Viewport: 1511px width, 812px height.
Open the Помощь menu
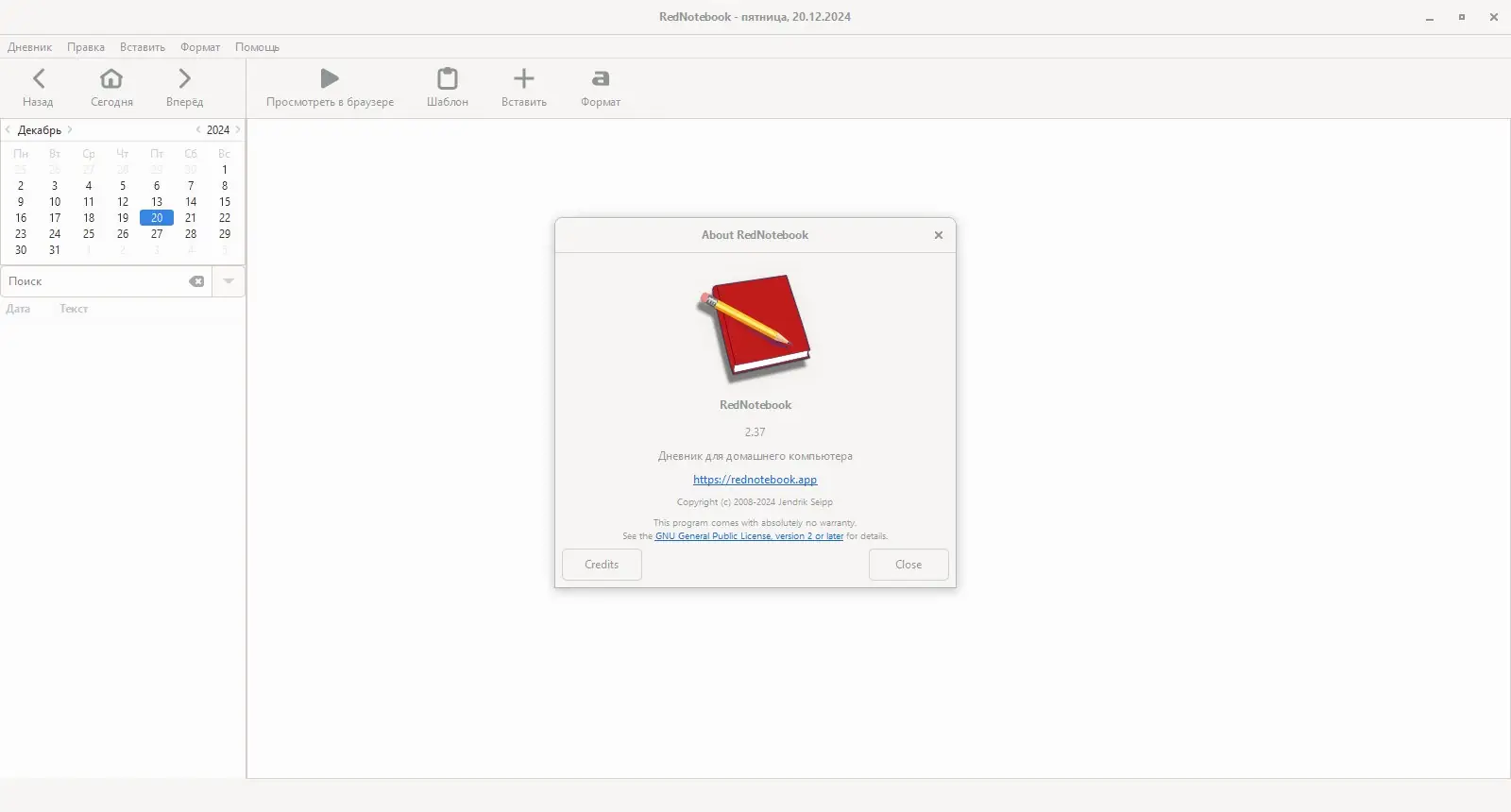point(257,47)
